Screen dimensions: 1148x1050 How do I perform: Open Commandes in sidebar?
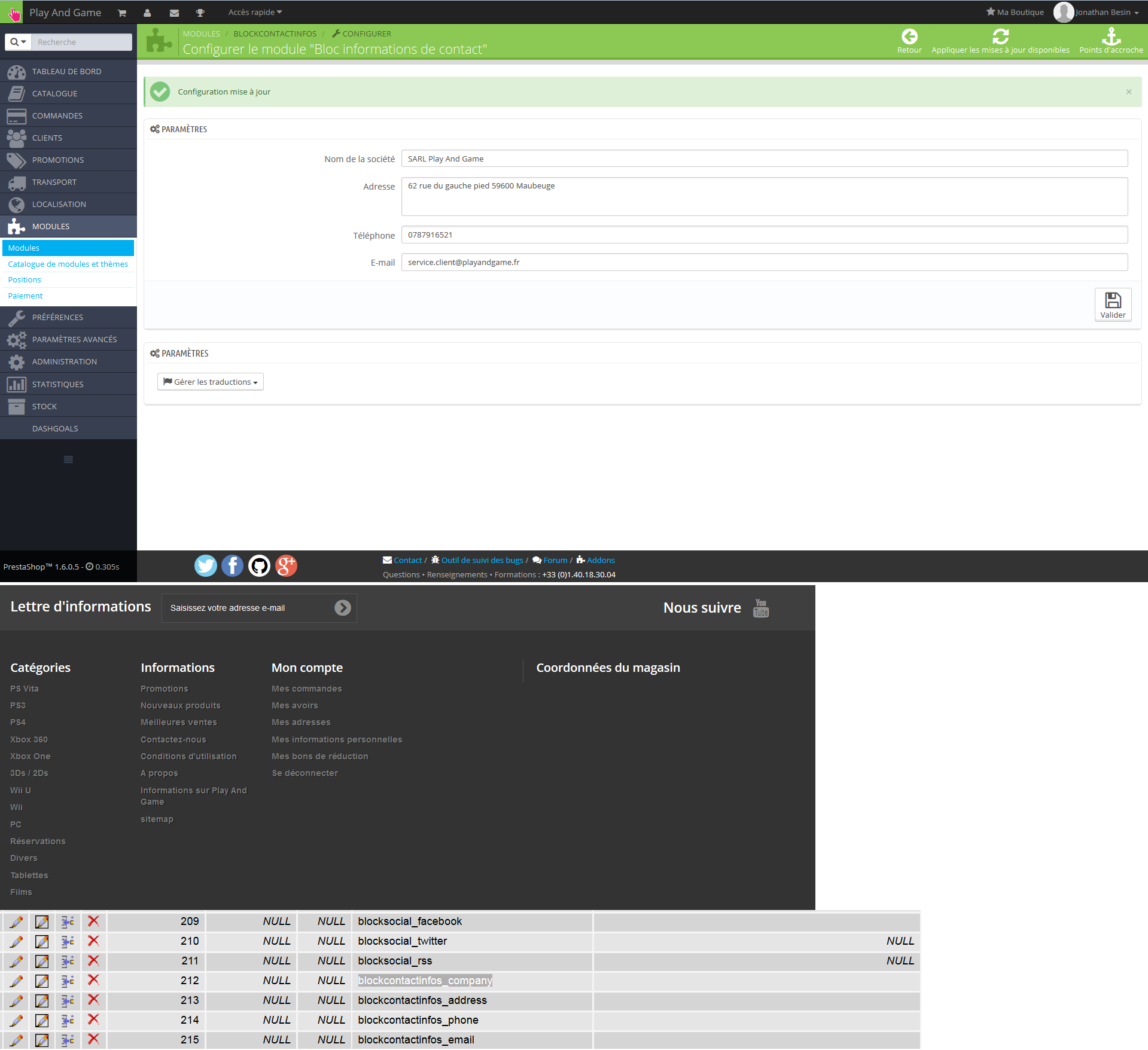[x=68, y=115]
